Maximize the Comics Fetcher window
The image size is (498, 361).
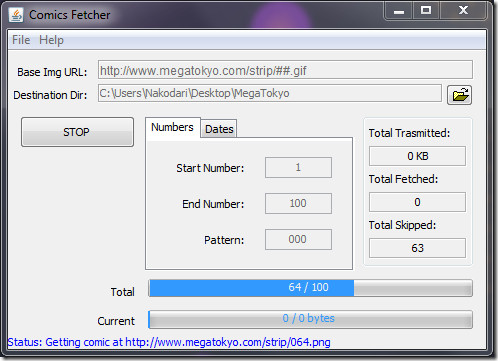point(426,11)
